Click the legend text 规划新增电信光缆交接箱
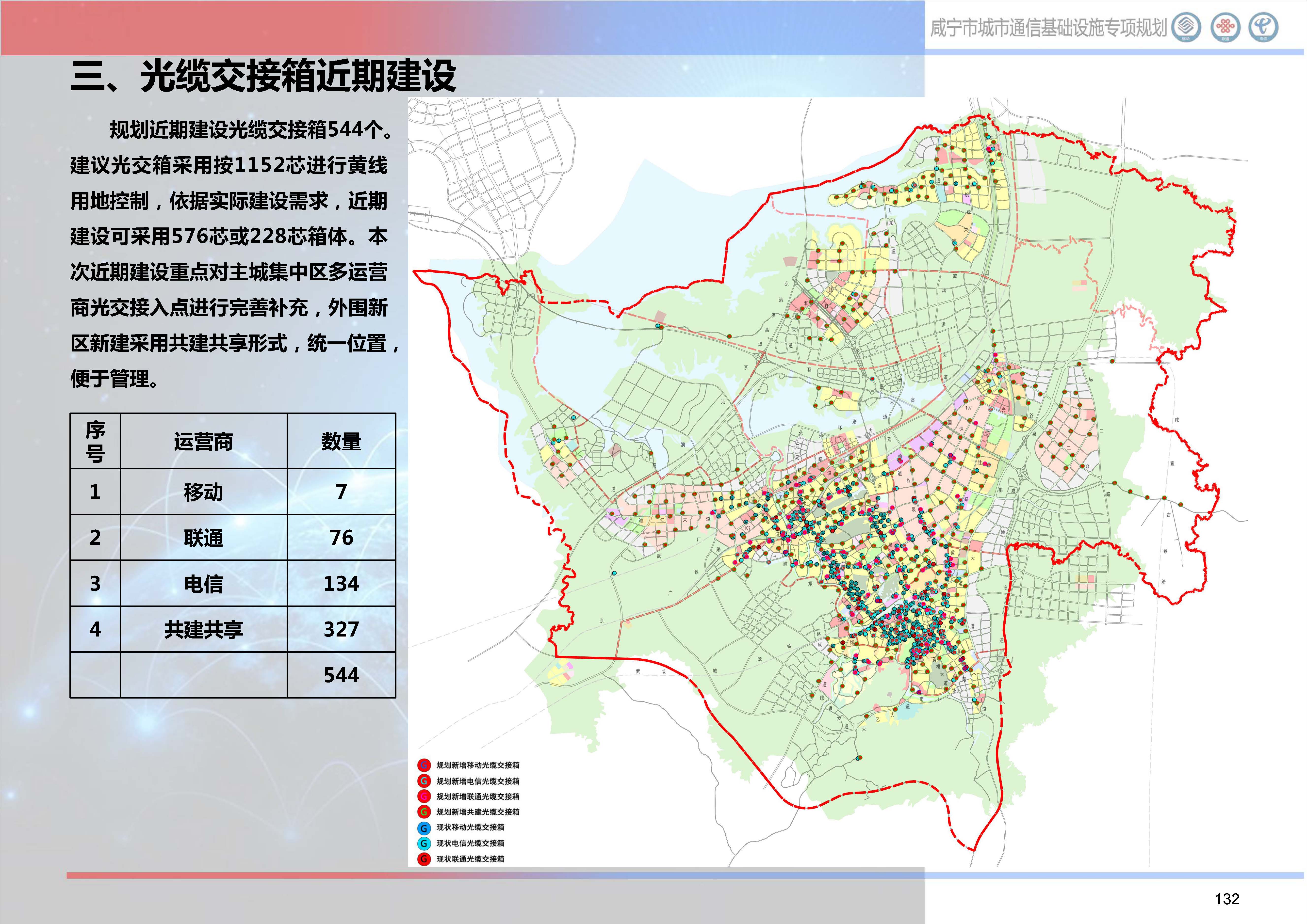This screenshot has width=1307, height=924. click(x=478, y=781)
